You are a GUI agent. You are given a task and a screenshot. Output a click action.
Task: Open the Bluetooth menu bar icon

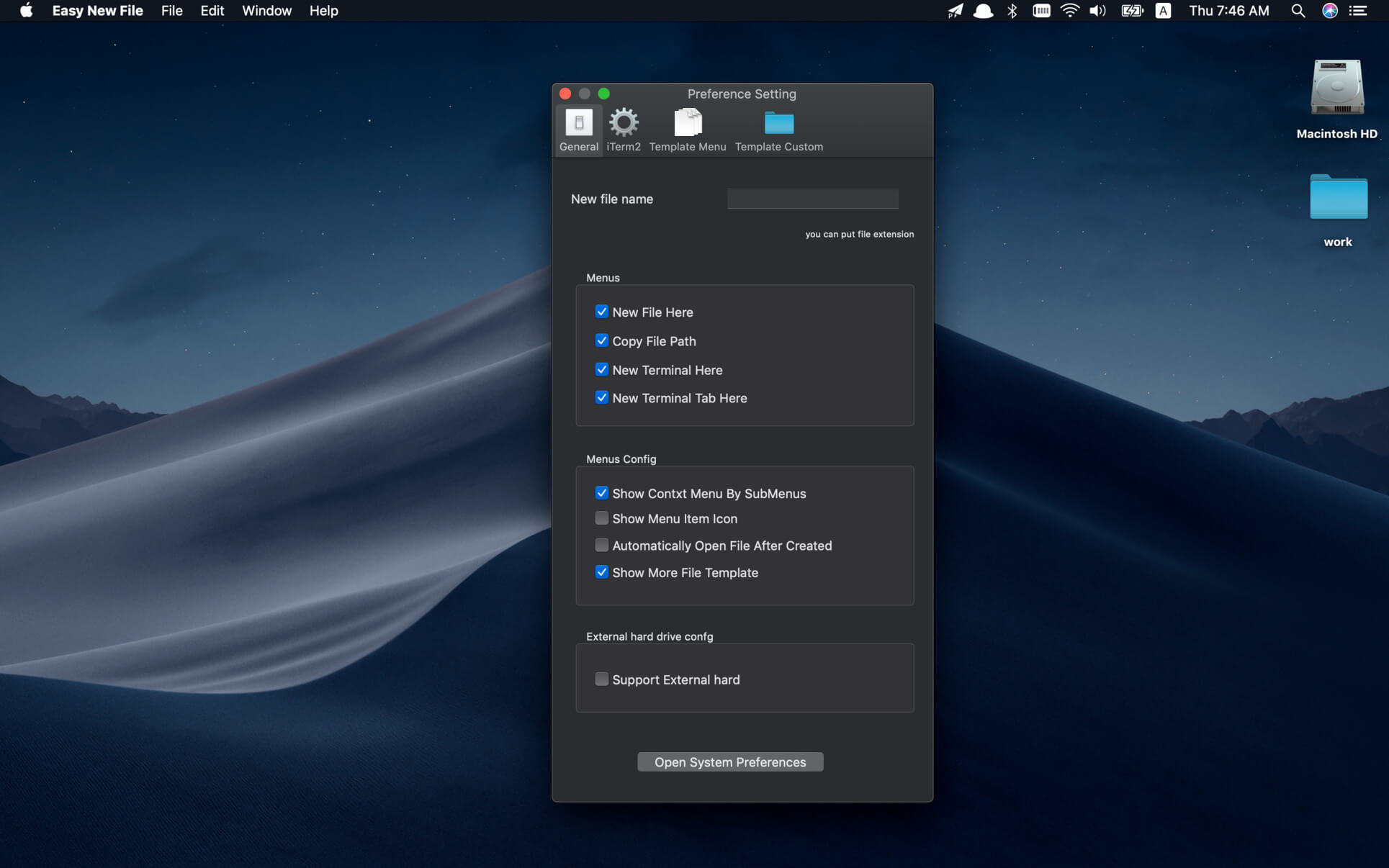point(1012,11)
